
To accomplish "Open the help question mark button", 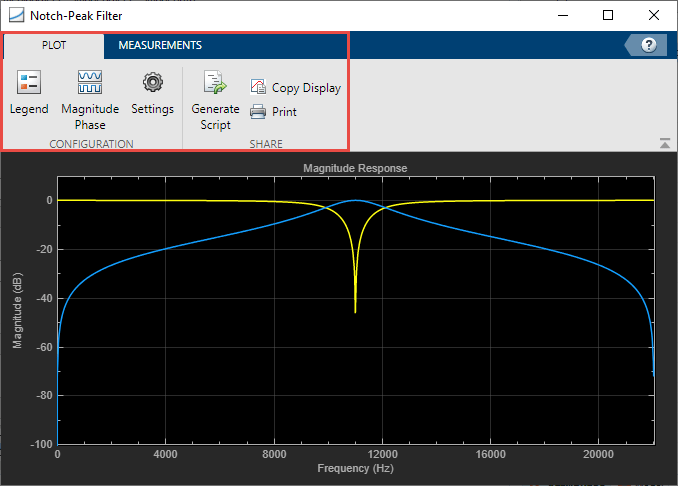I will [649, 45].
